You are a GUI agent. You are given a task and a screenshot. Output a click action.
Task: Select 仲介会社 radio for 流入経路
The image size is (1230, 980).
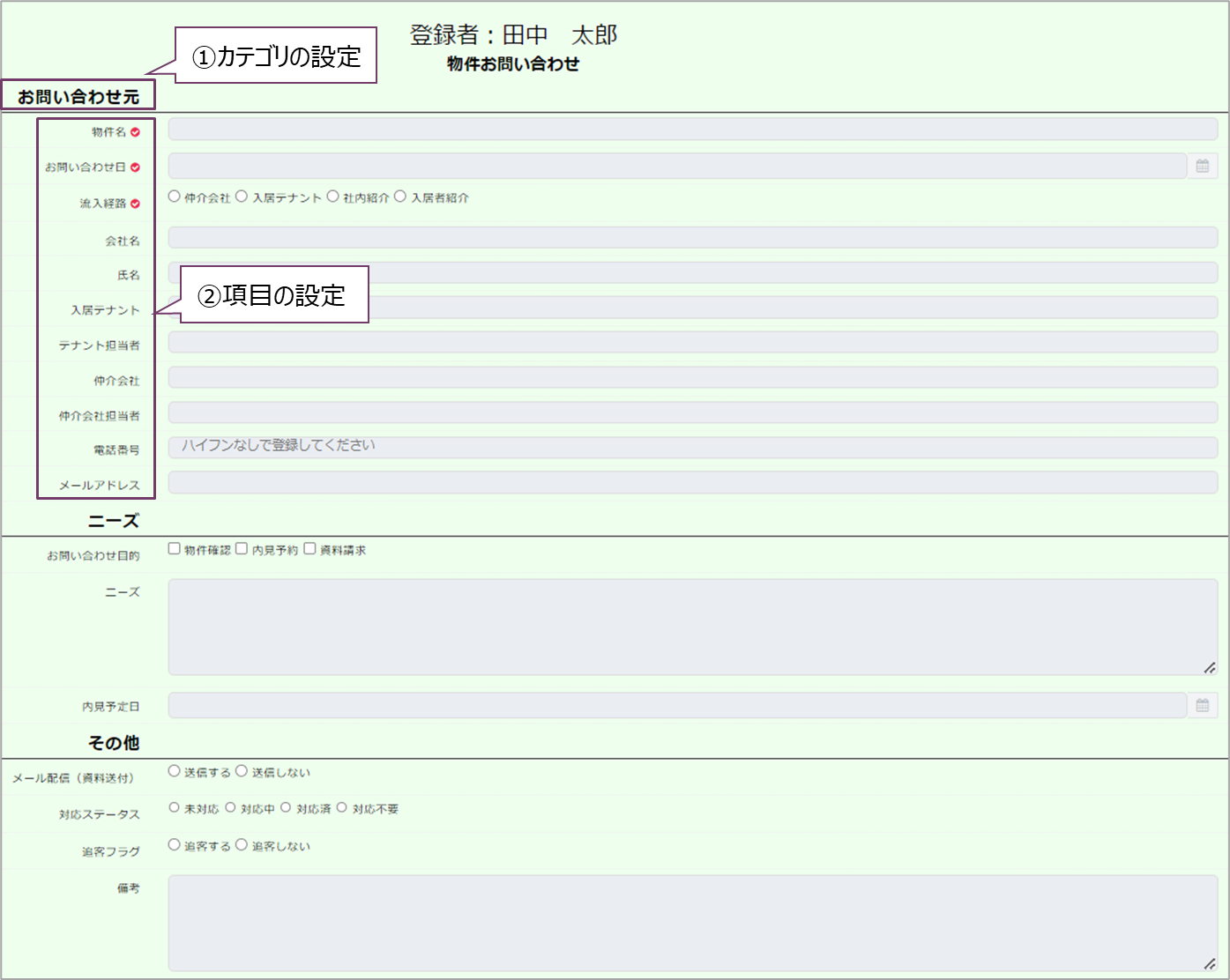tap(175, 197)
